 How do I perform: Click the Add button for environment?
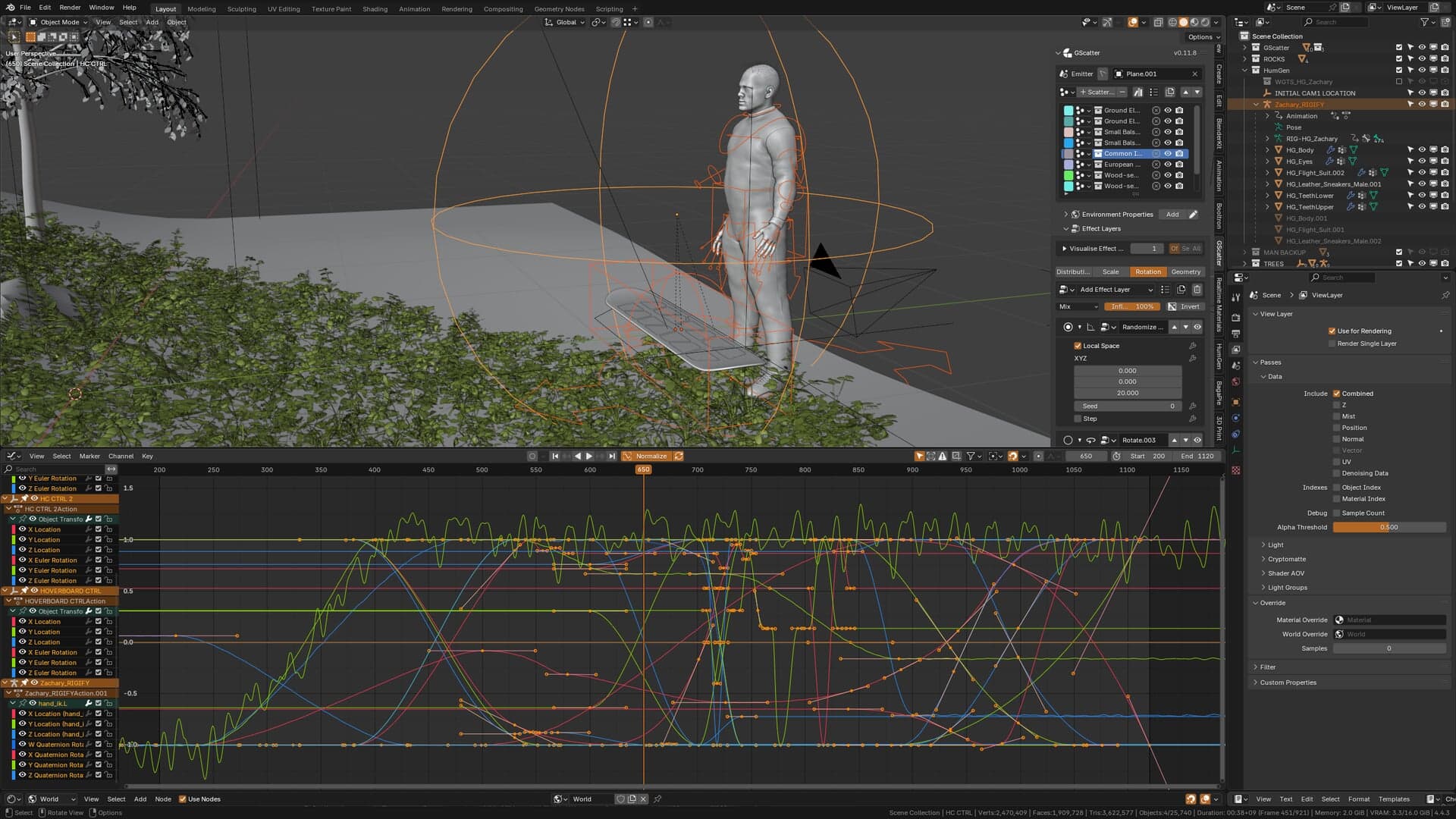point(1172,215)
